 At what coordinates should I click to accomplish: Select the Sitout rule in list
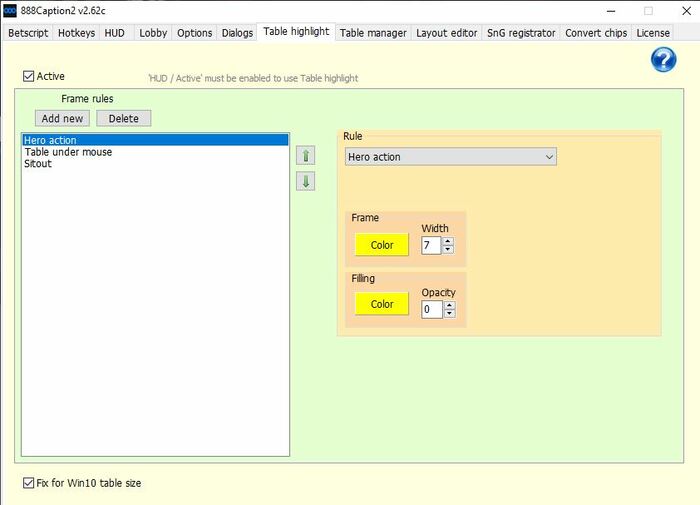(x=155, y=163)
